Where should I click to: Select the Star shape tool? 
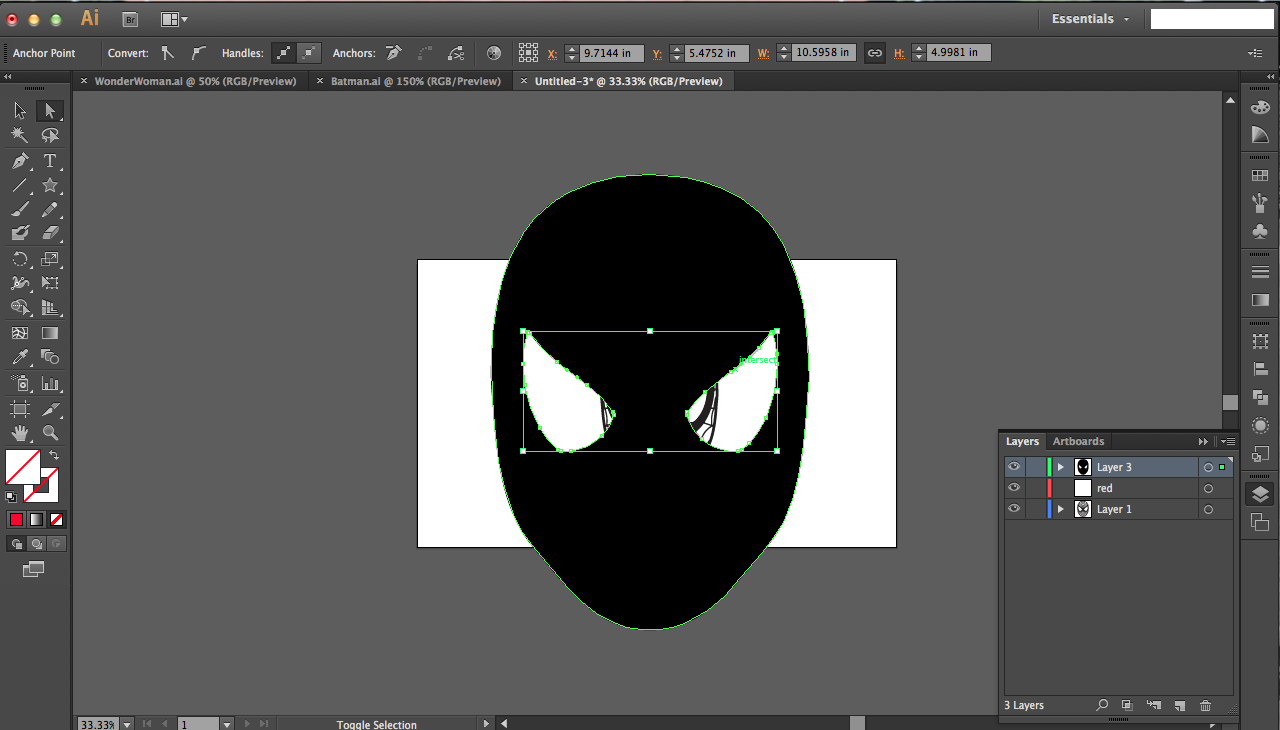[x=49, y=186]
